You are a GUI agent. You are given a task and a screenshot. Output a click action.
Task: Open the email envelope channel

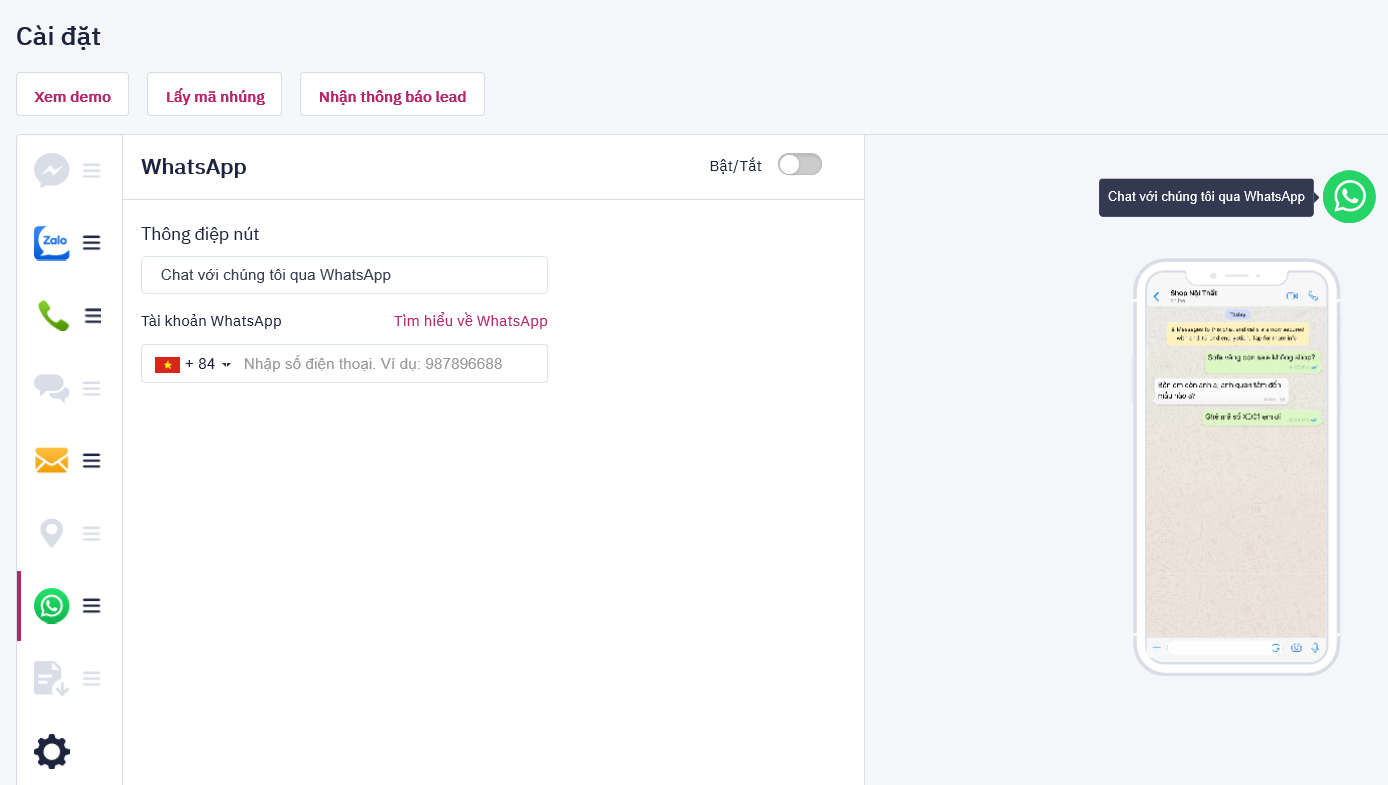(52, 460)
